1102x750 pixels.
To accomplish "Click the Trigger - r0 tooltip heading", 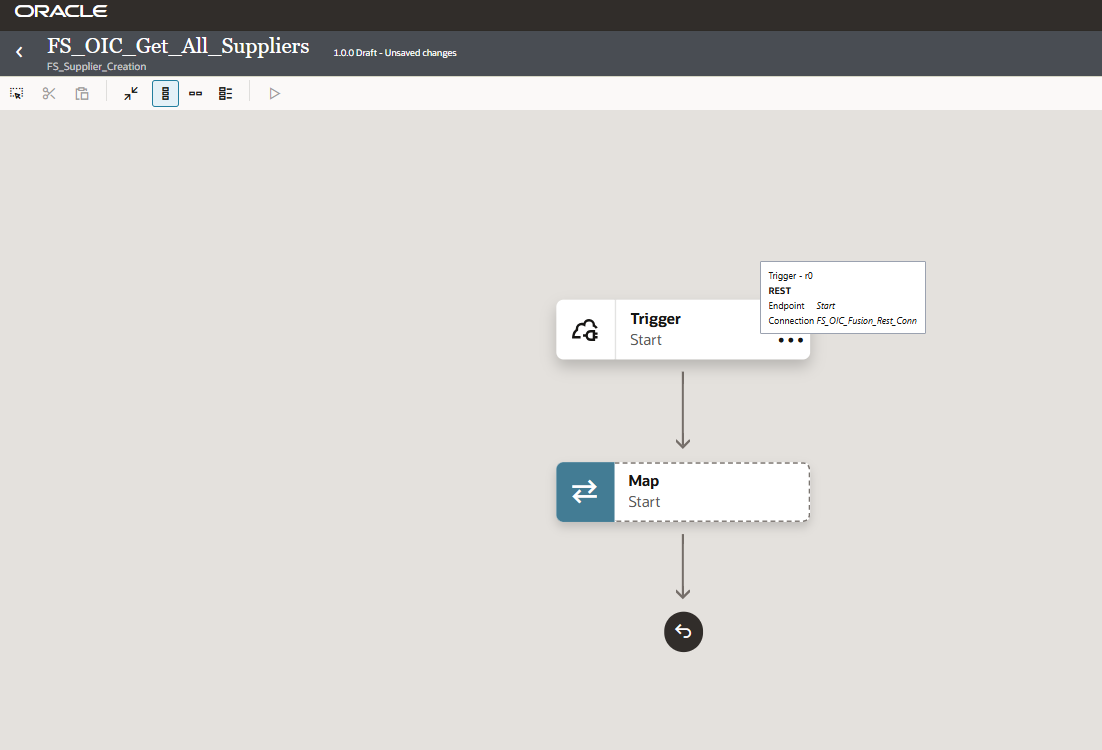I will point(791,276).
